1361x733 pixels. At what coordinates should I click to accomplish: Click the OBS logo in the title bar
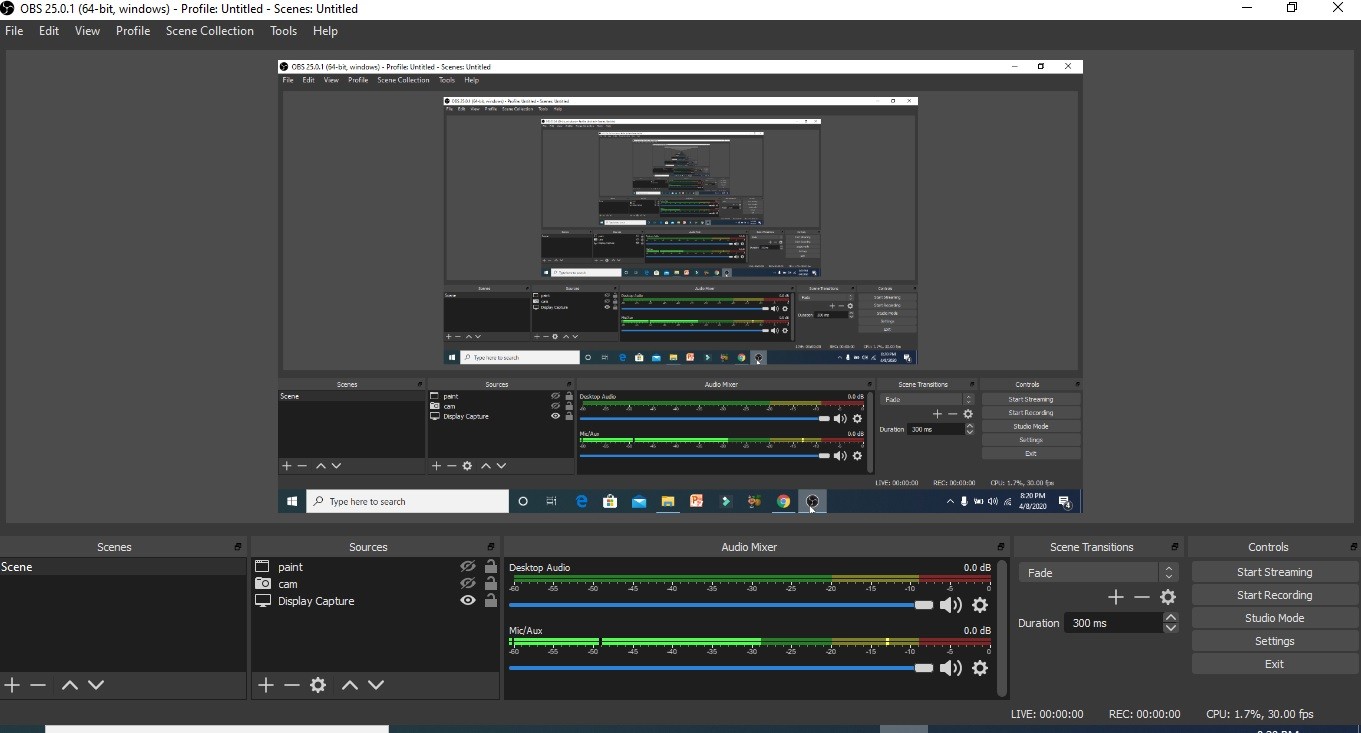click(8, 8)
